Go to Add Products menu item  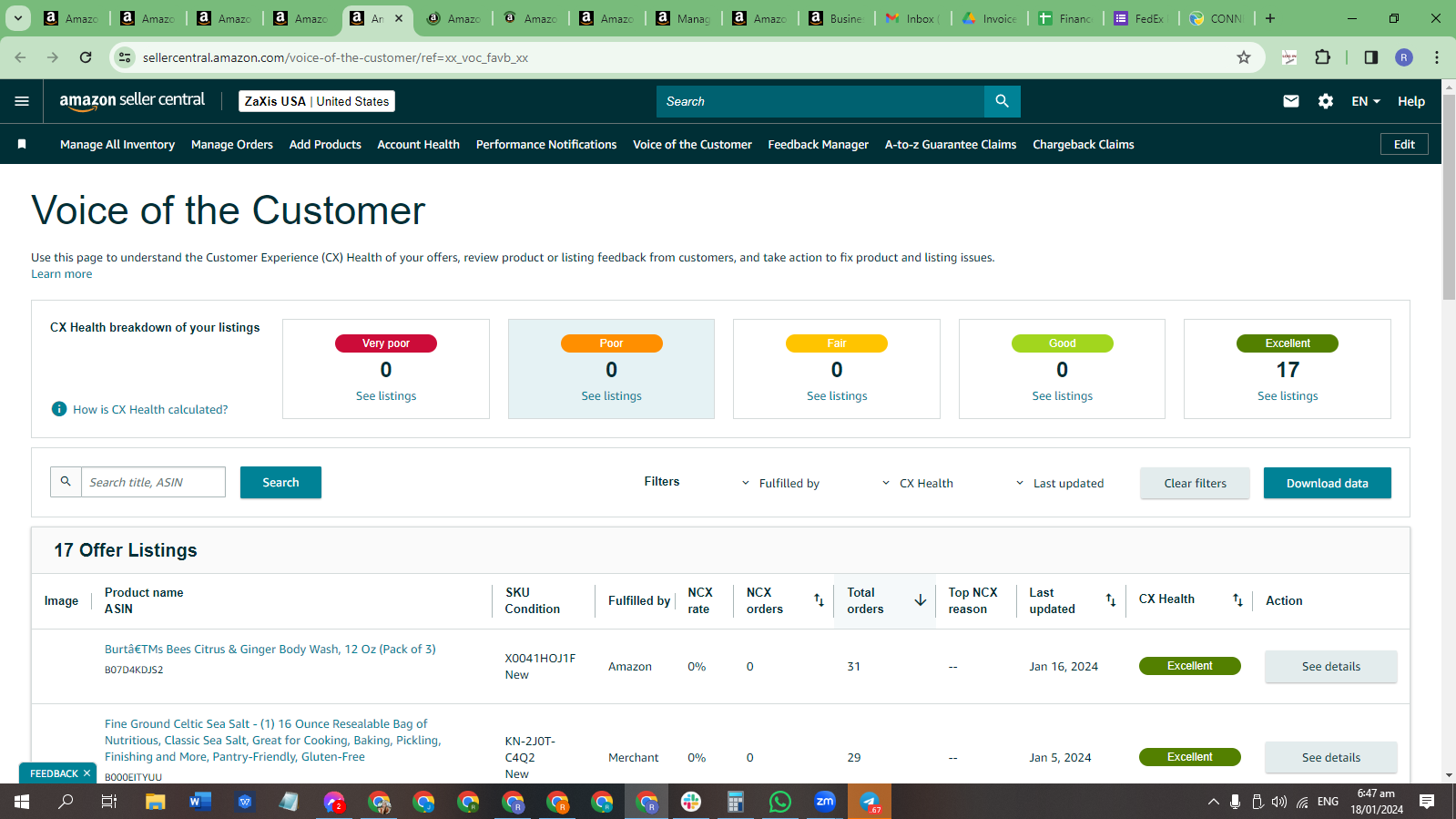point(325,144)
